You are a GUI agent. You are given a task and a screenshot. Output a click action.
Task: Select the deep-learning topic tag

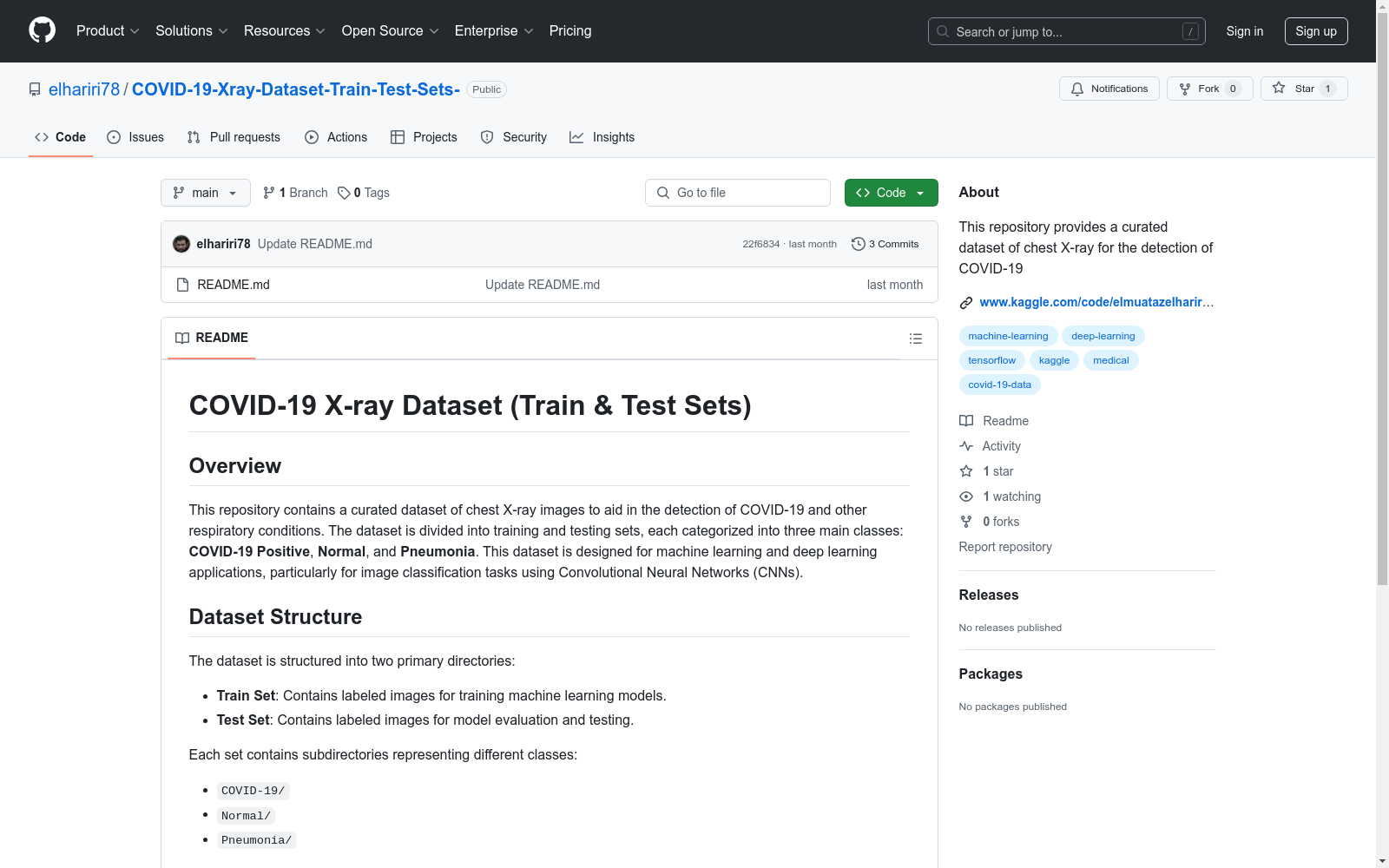click(x=1103, y=336)
